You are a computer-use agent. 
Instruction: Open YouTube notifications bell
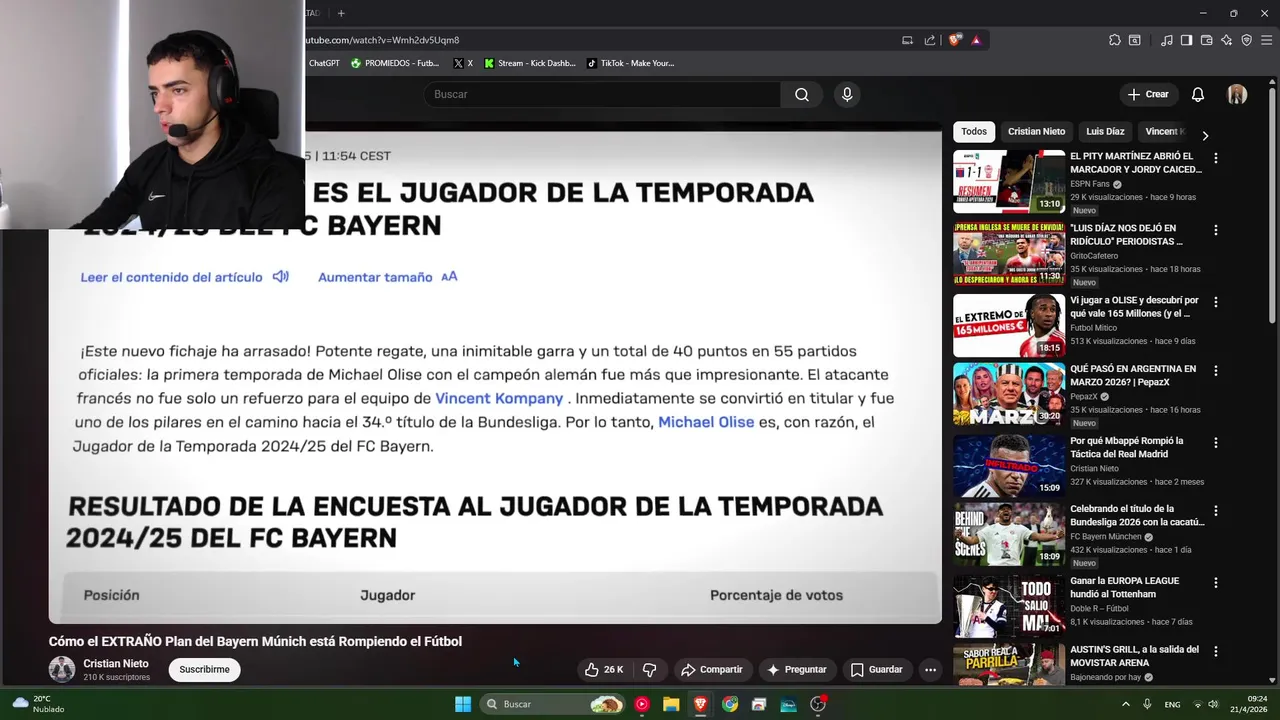1198,94
